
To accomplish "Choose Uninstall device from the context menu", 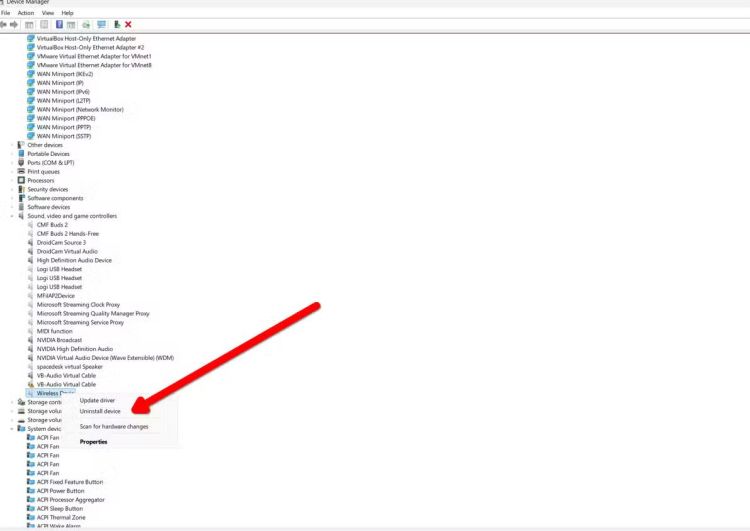I will 100,411.
